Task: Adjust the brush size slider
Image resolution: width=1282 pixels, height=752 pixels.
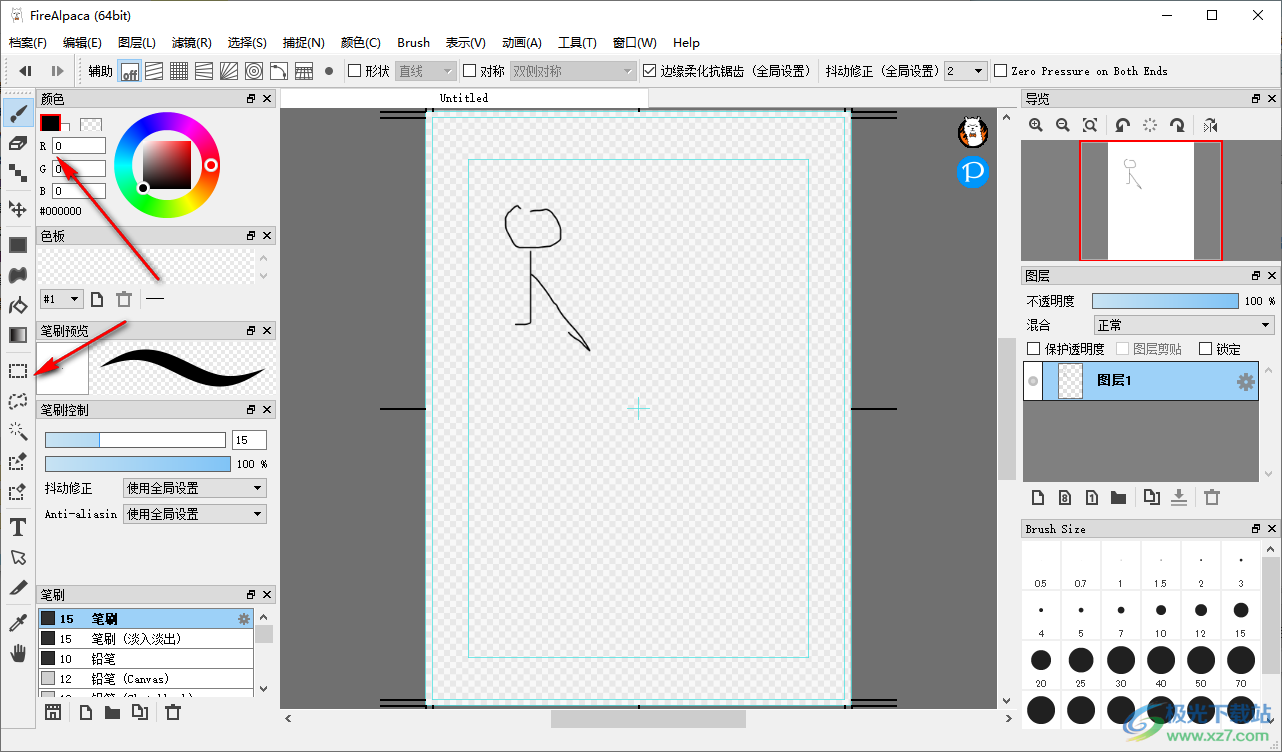Action: [135, 440]
